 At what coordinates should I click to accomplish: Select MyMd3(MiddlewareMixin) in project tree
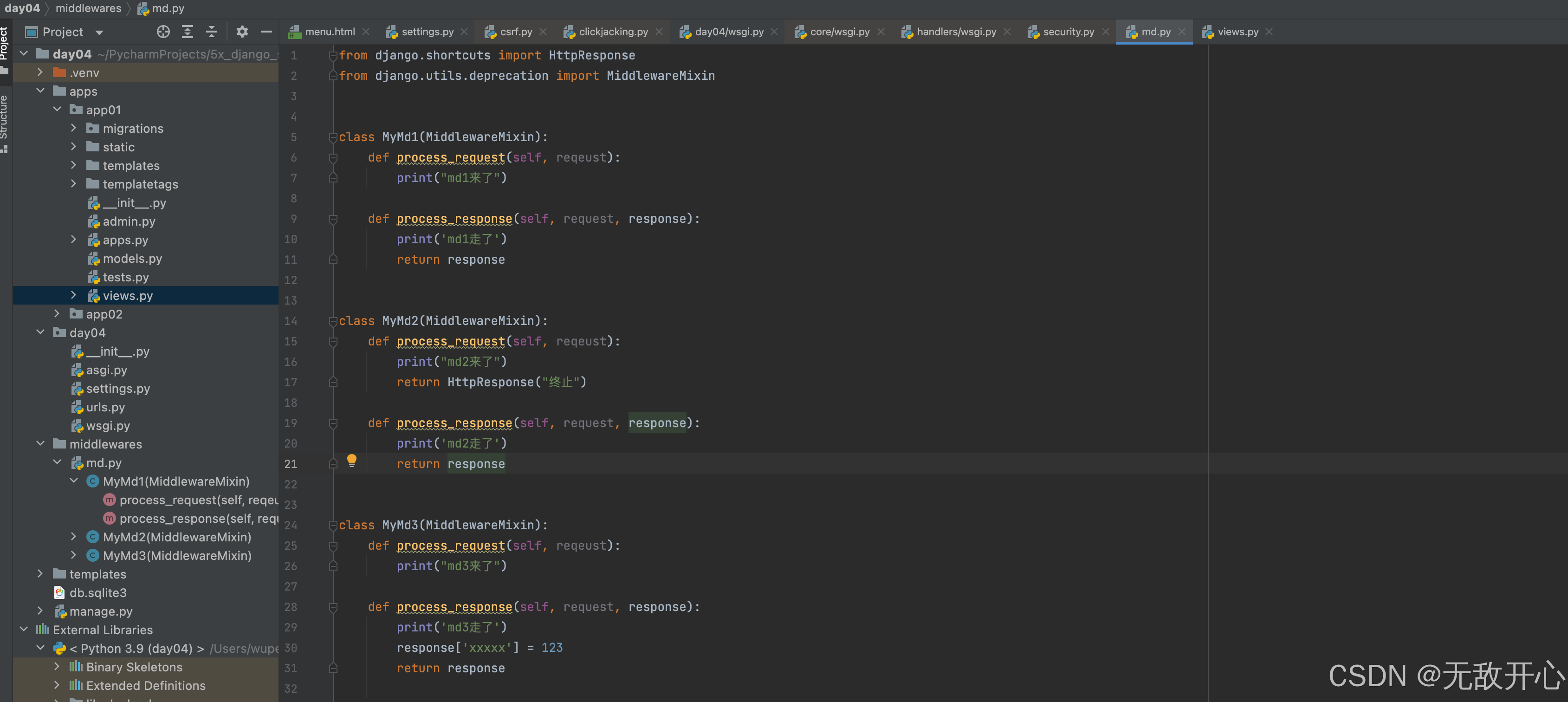(x=177, y=555)
